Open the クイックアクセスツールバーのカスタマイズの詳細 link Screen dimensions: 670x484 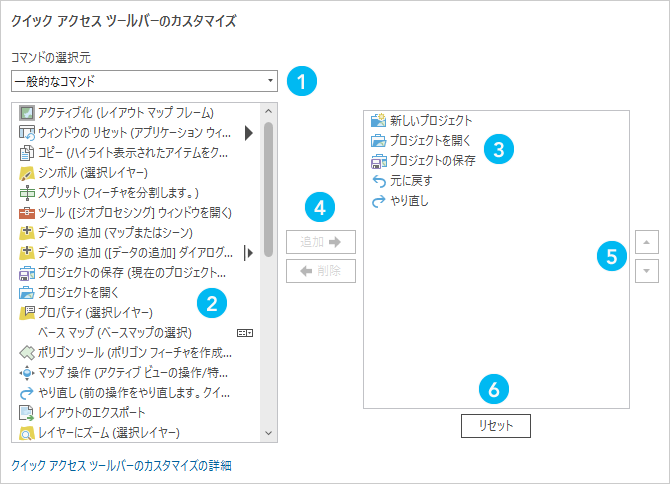[x=121, y=466]
